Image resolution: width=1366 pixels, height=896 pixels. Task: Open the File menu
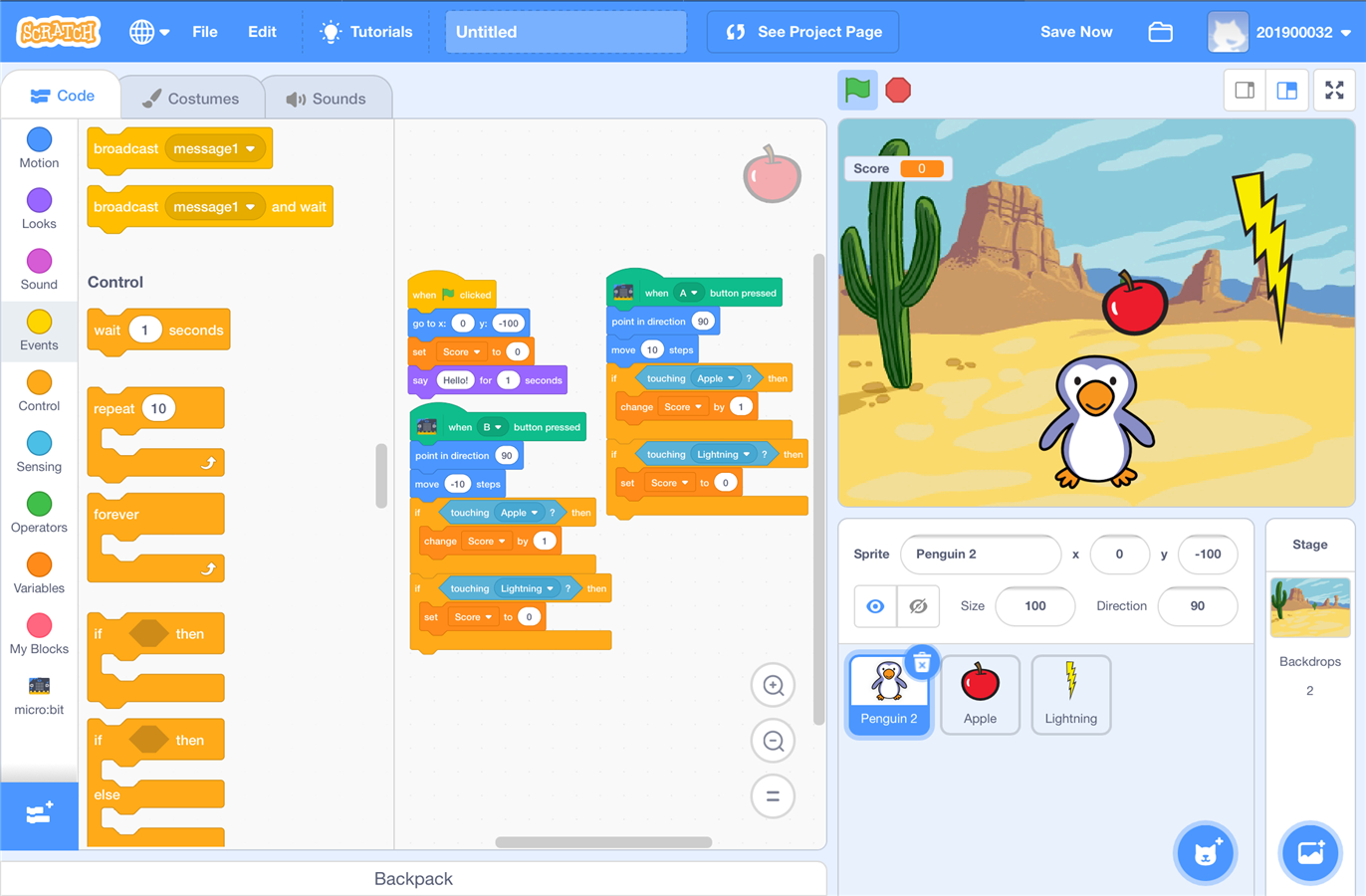point(205,32)
